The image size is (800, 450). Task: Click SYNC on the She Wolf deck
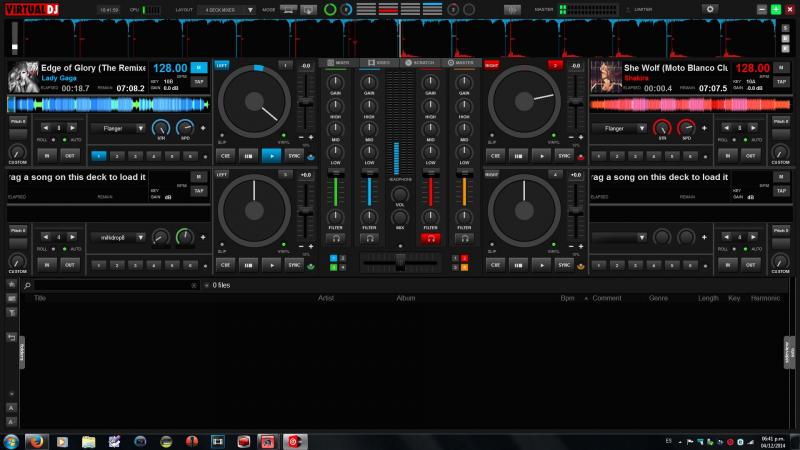coord(564,156)
